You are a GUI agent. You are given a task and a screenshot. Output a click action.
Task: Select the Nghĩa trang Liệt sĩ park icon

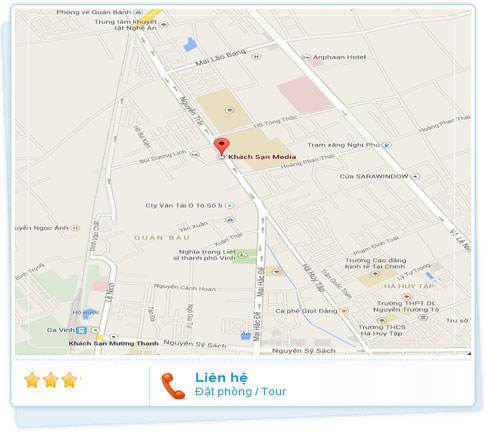pos(243,255)
